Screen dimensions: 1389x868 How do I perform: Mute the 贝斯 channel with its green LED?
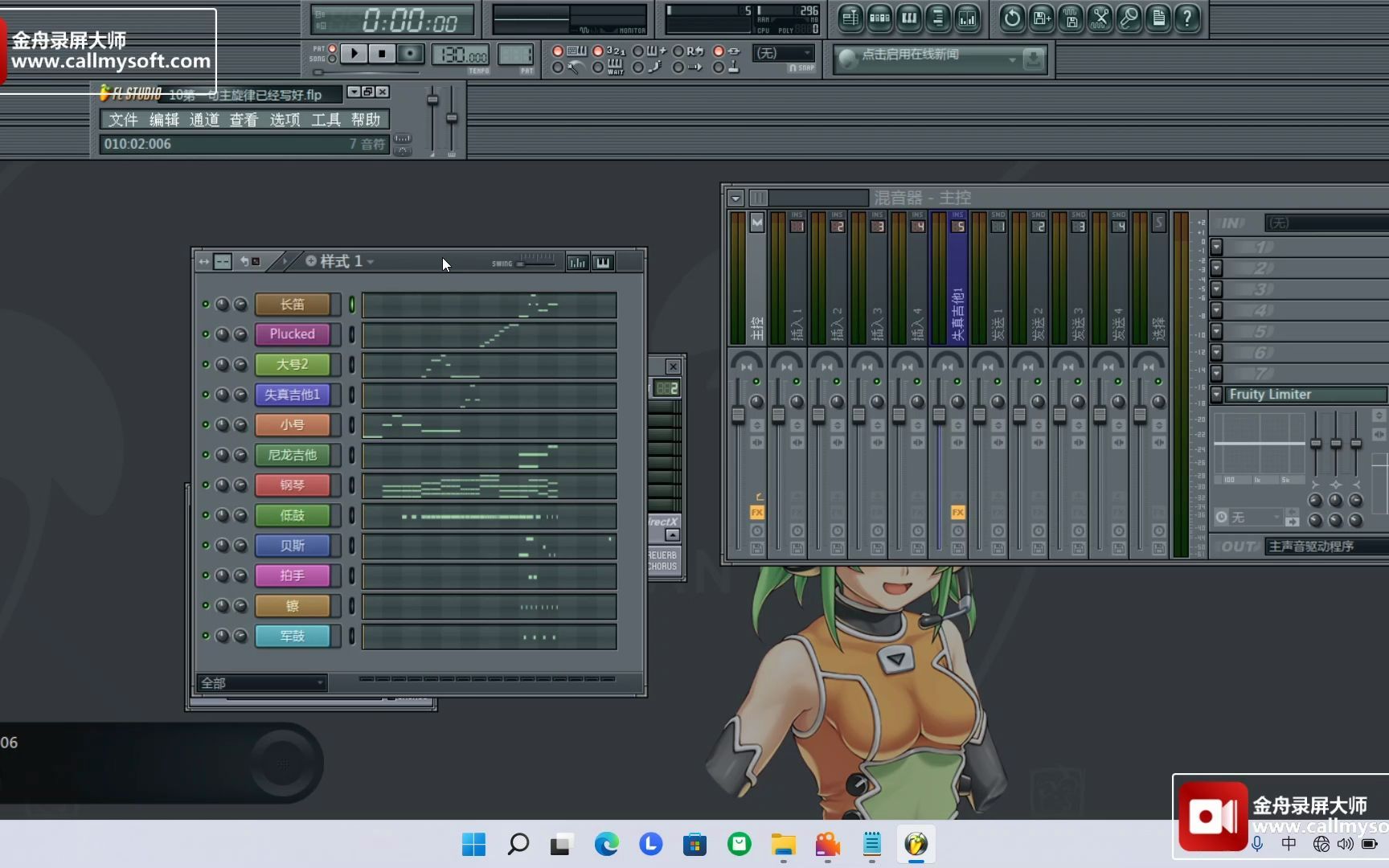(x=206, y=545)
